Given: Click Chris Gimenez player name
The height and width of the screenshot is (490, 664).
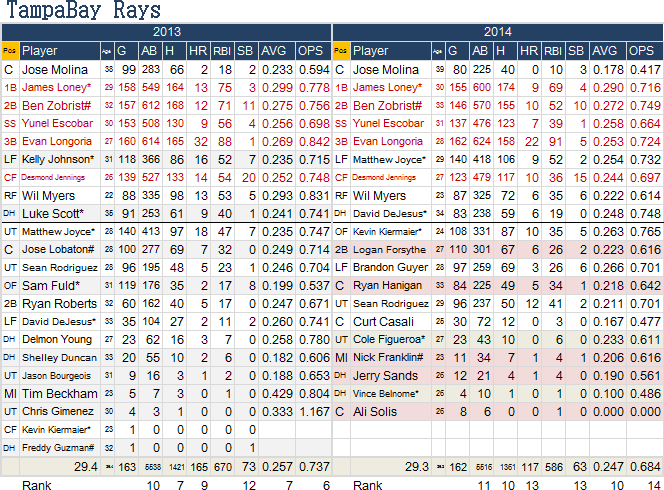Looking at the screenshot, I should (58, 412).
